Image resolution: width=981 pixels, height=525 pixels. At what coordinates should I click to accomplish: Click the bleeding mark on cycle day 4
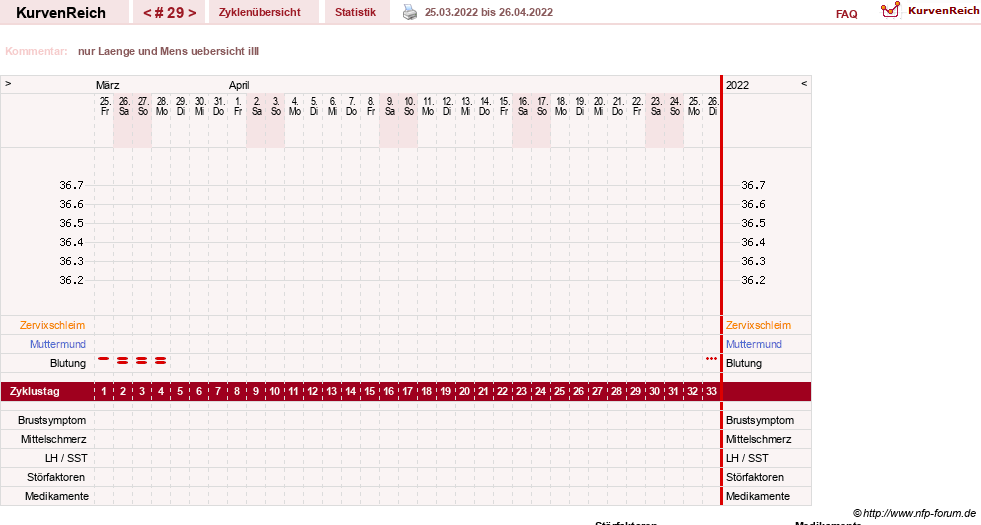(x=160, y=360)
